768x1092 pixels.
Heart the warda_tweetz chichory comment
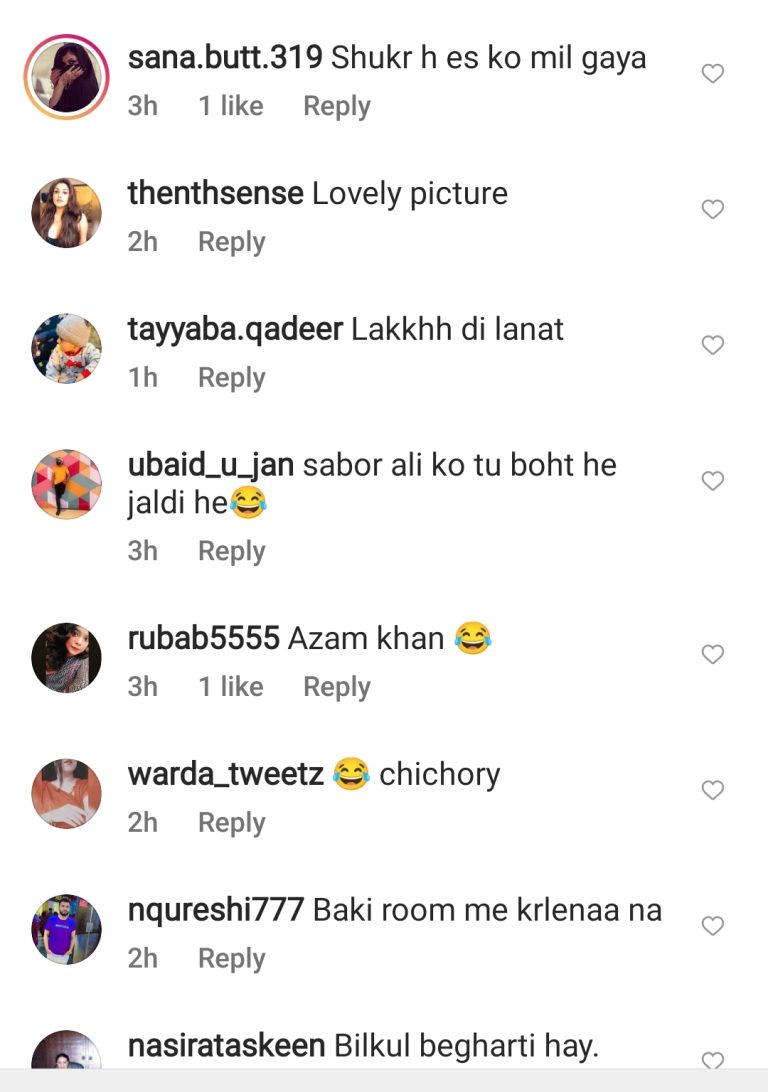(712, 790)
